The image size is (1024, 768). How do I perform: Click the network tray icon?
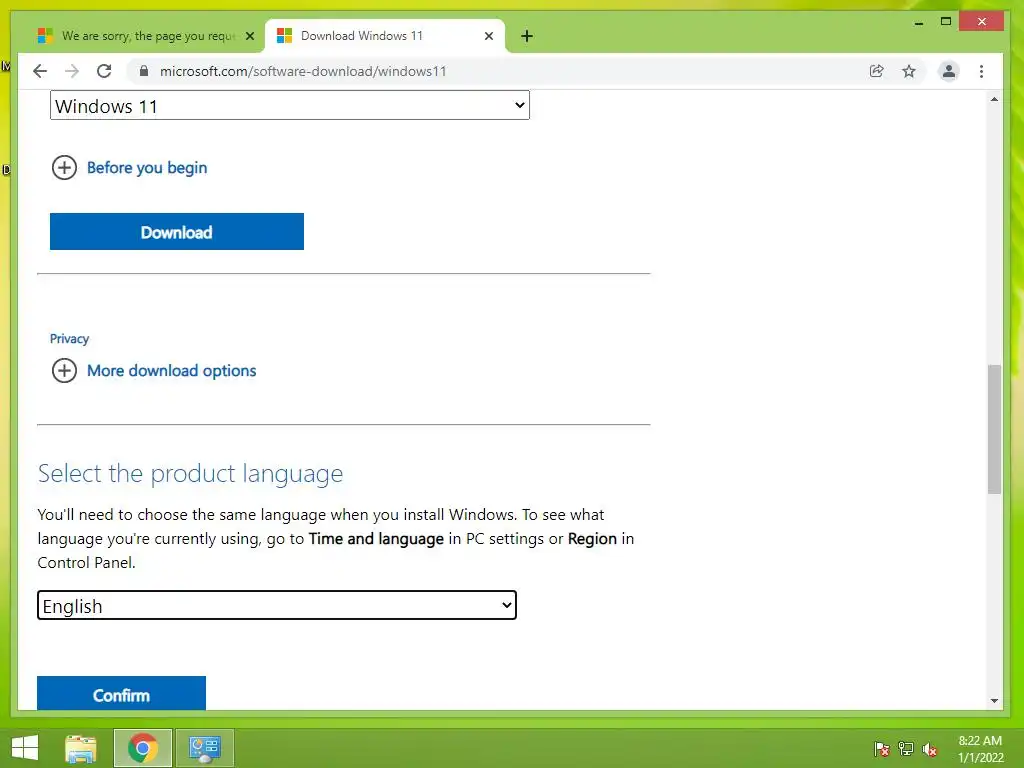click(906, 749)
